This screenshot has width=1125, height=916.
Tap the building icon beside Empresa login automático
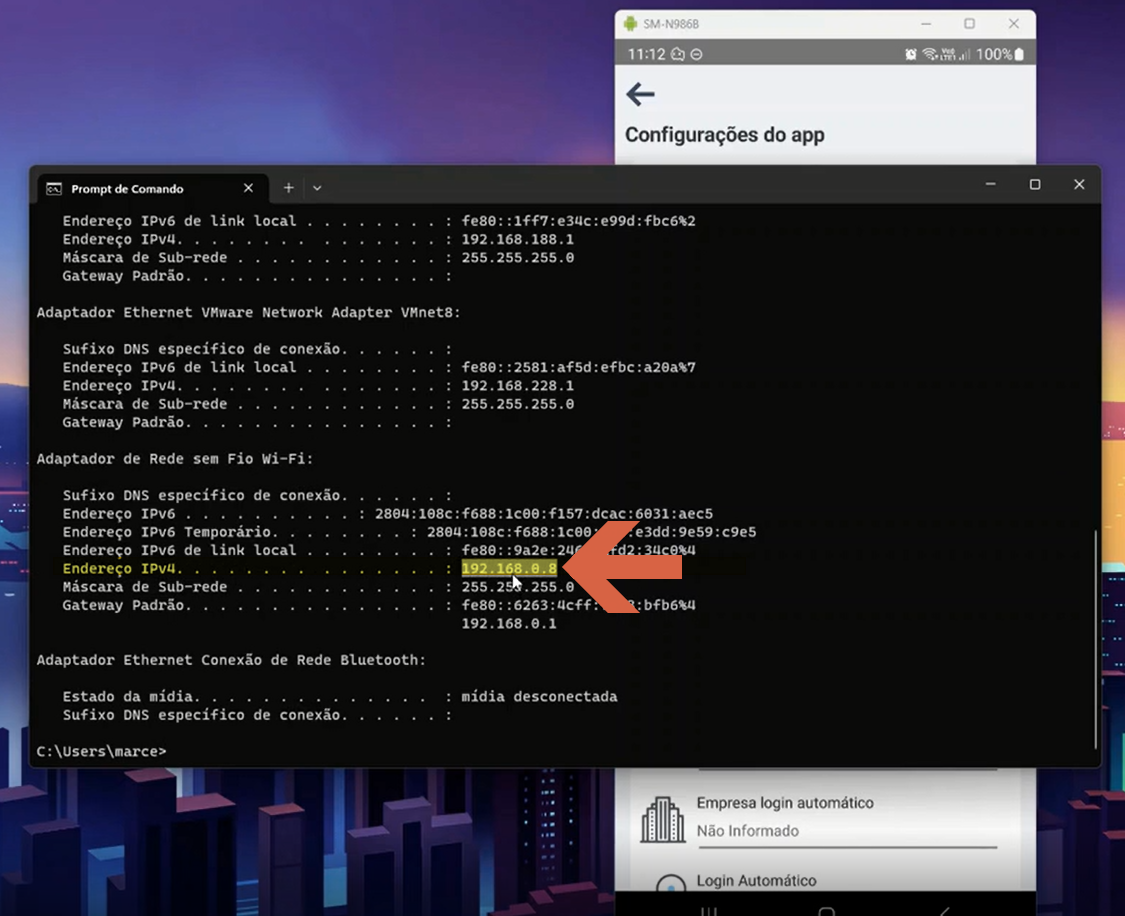tap(662, 818)
